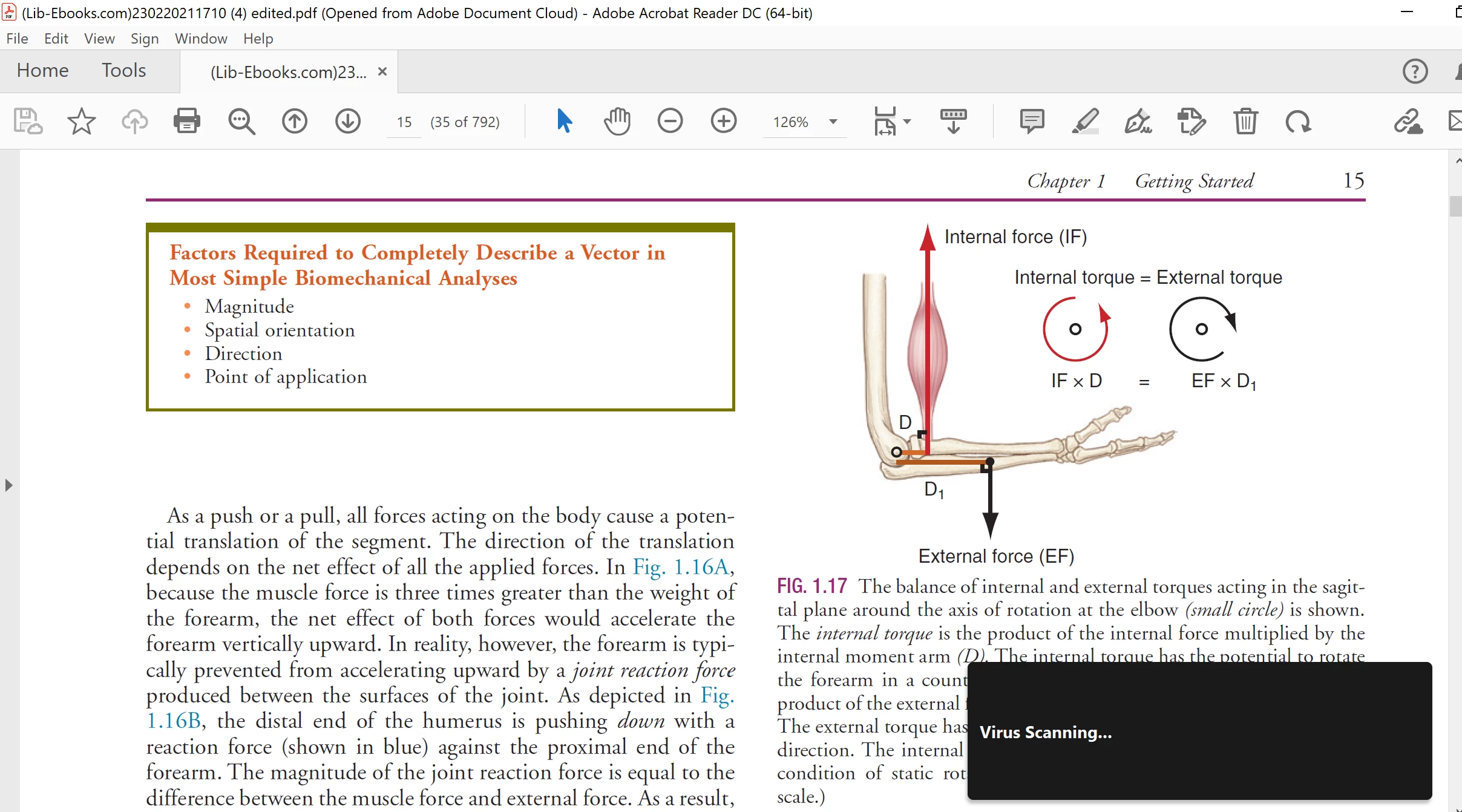Go to previous page arrow
The image size is (1462, 812).
click(x=295, y=121)
